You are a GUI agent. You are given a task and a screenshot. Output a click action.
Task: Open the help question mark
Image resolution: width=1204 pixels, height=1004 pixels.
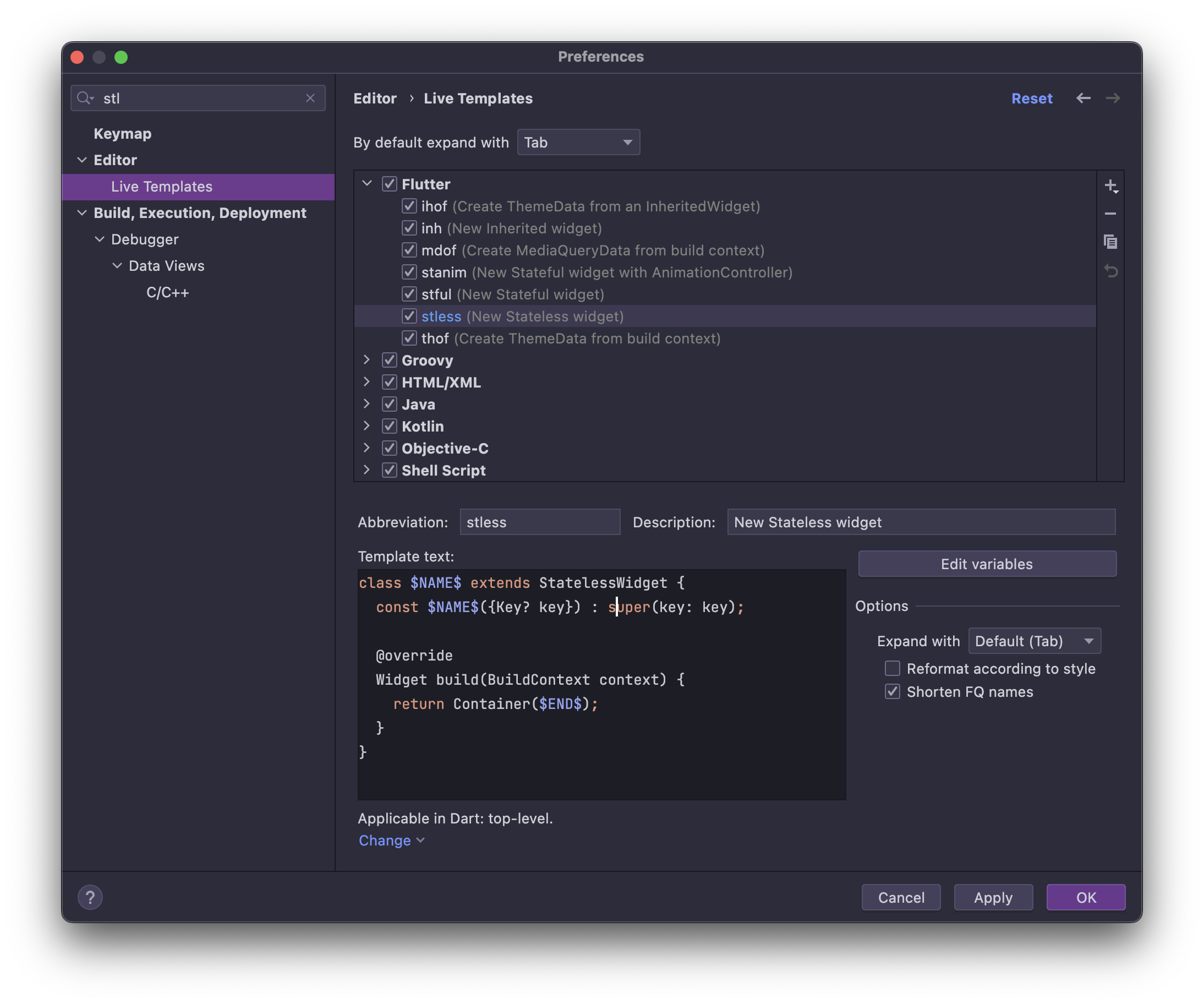coord(90,897)
